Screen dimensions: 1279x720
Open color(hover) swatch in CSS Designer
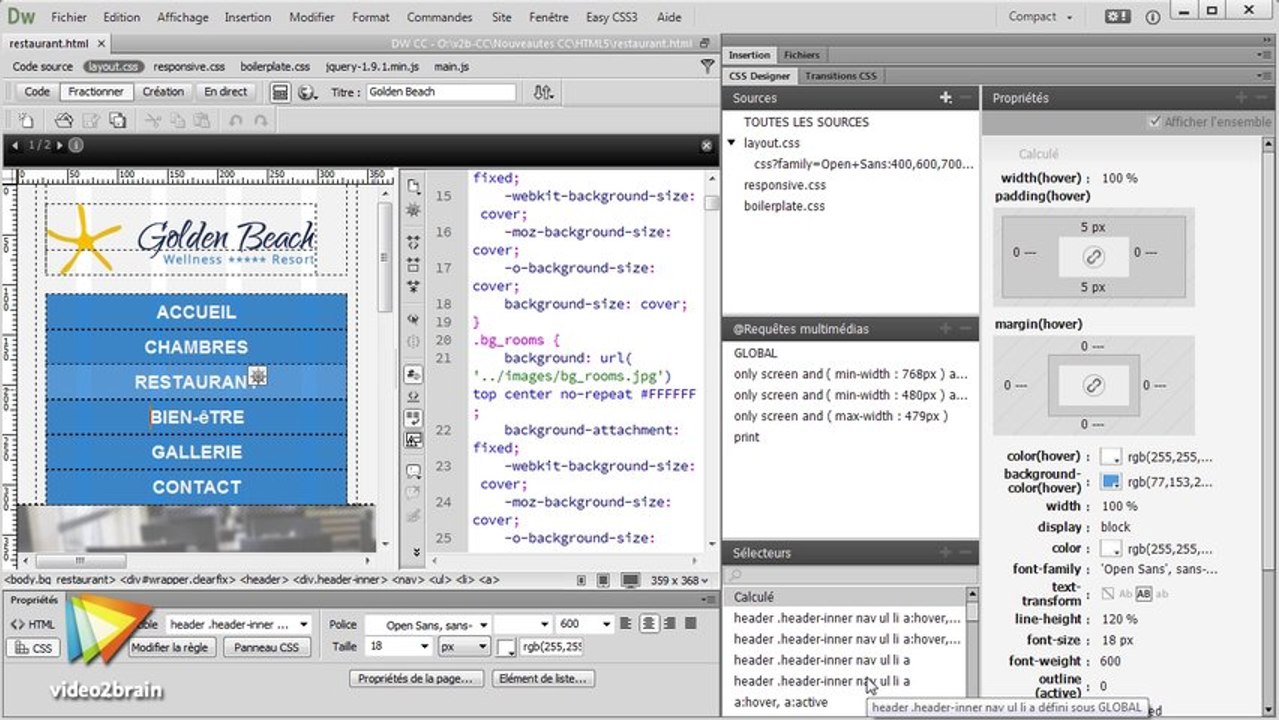(x=1110, y=456)
